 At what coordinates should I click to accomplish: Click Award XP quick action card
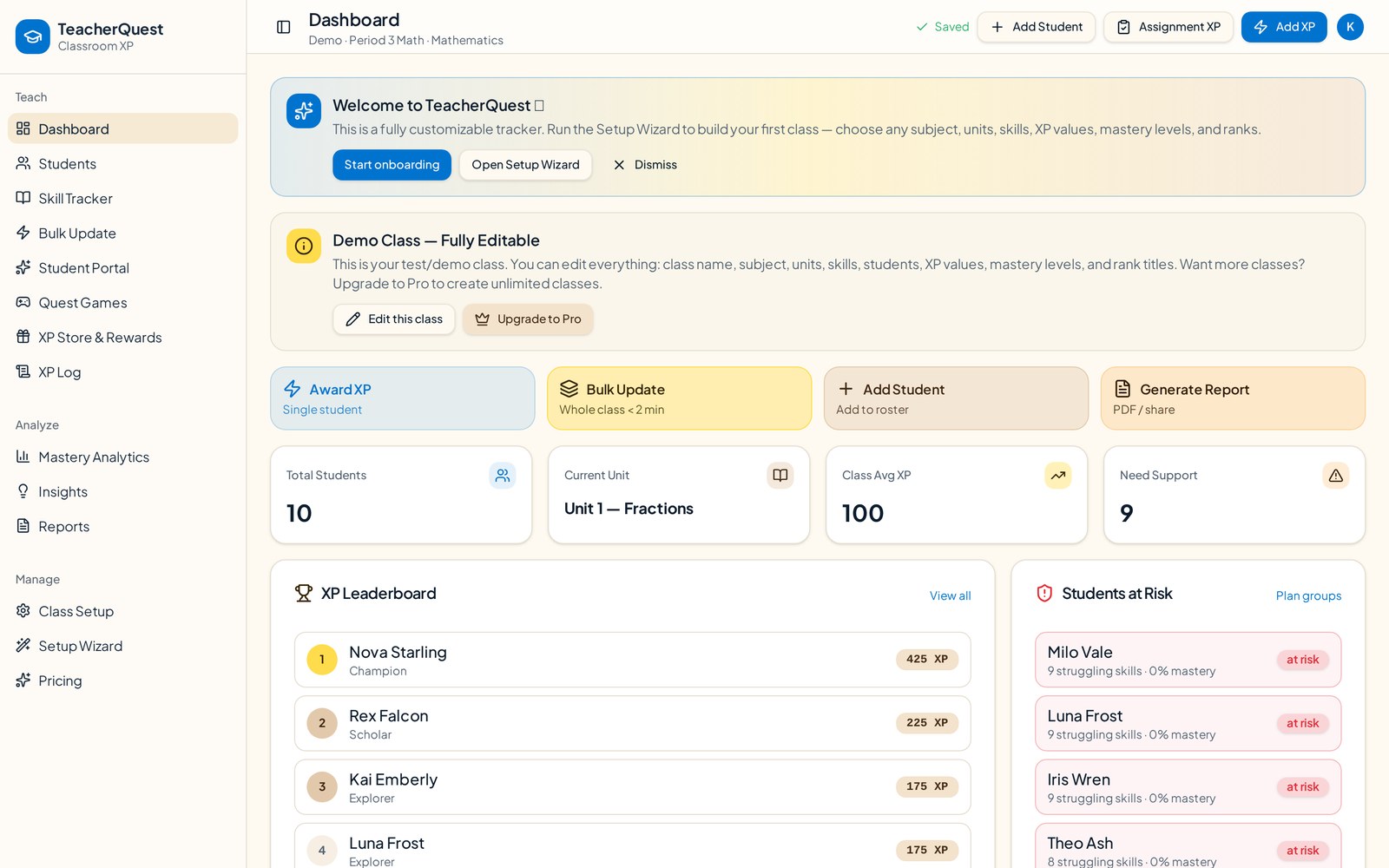coord(403,398)
